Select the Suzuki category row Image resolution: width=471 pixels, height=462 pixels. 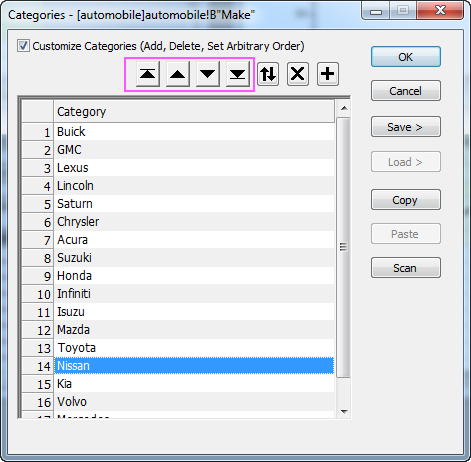coord(194,258)
